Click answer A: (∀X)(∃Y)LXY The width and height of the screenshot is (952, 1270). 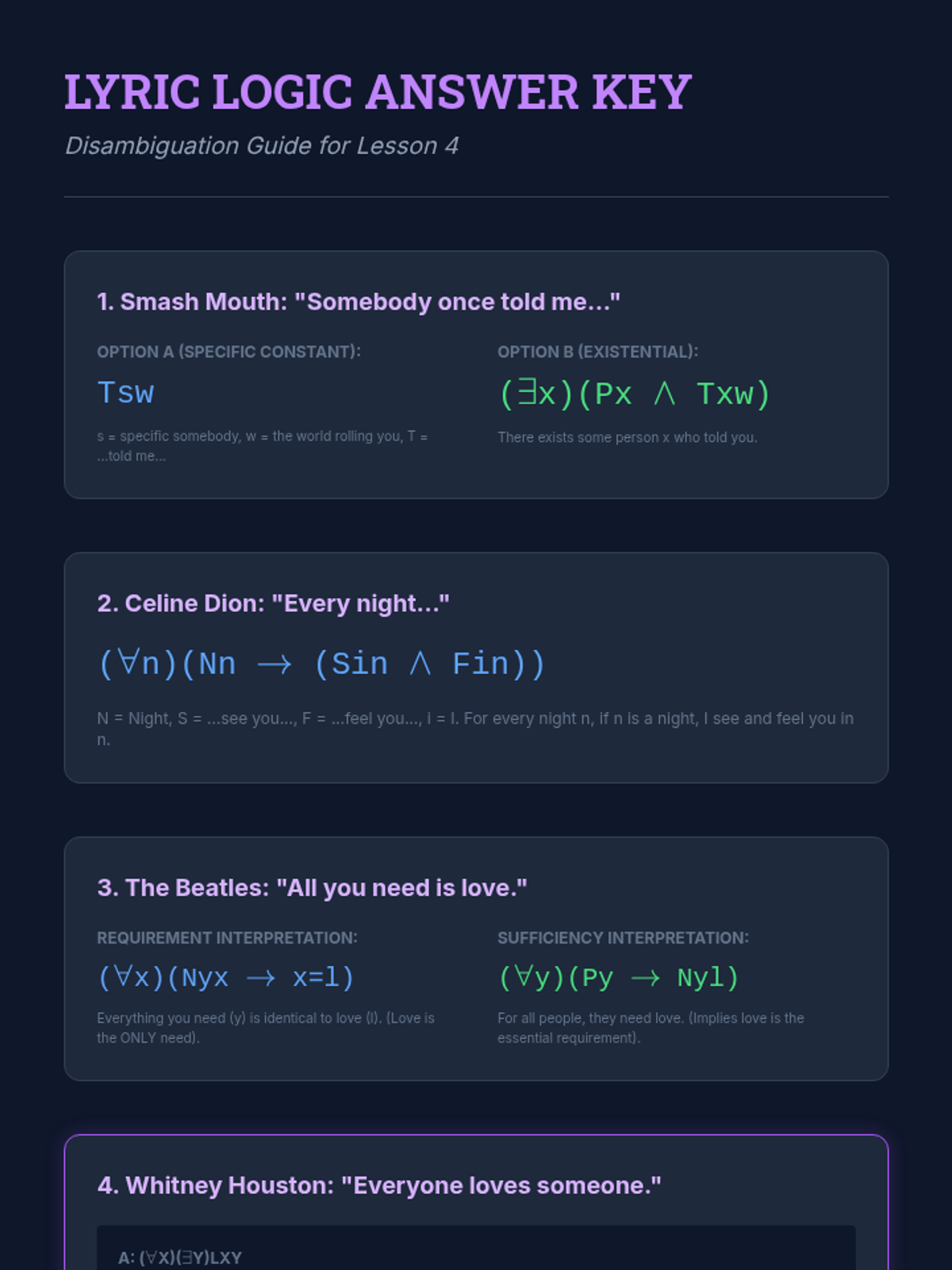(180, 1257)
